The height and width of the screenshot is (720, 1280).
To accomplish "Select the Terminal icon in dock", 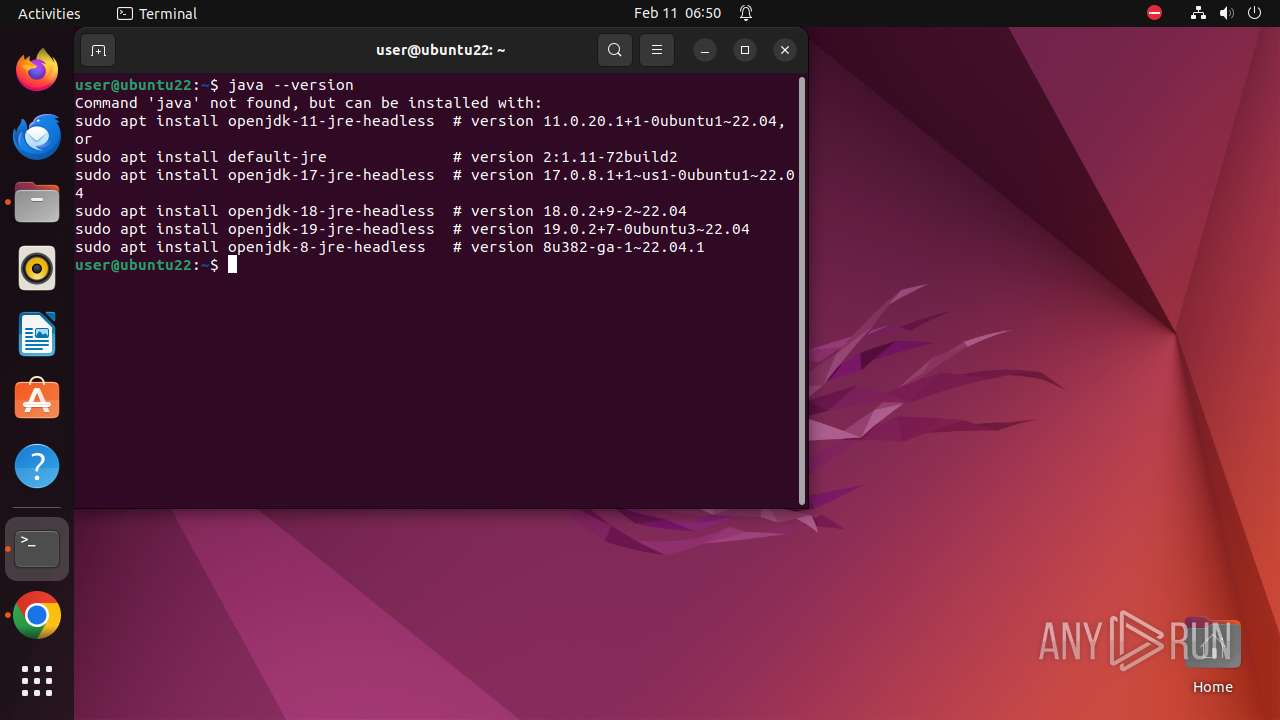I will pos(37,549).
